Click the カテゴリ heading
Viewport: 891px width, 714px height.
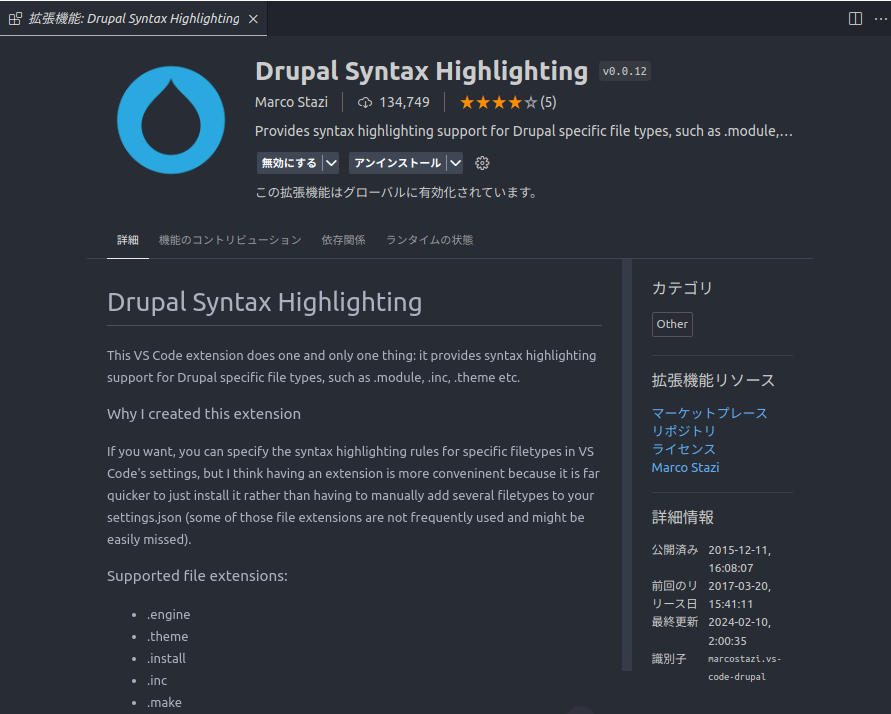682,288
